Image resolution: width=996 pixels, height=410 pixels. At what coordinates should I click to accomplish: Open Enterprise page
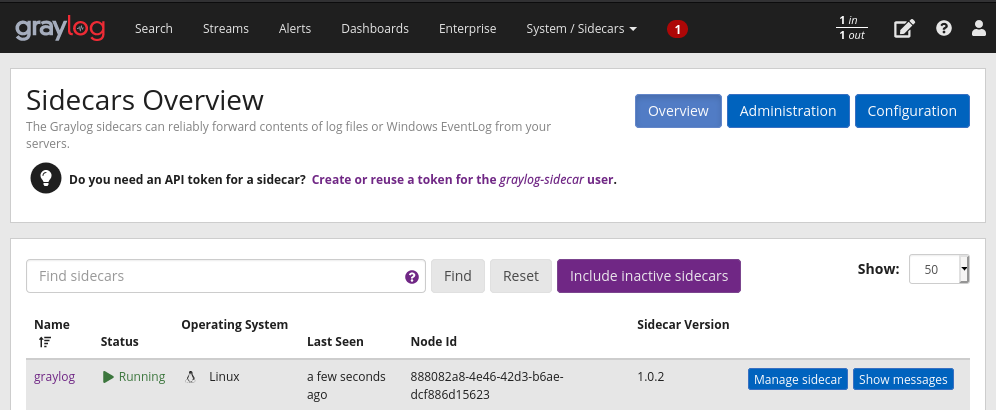pyautogui.click(x=468, y=29)
